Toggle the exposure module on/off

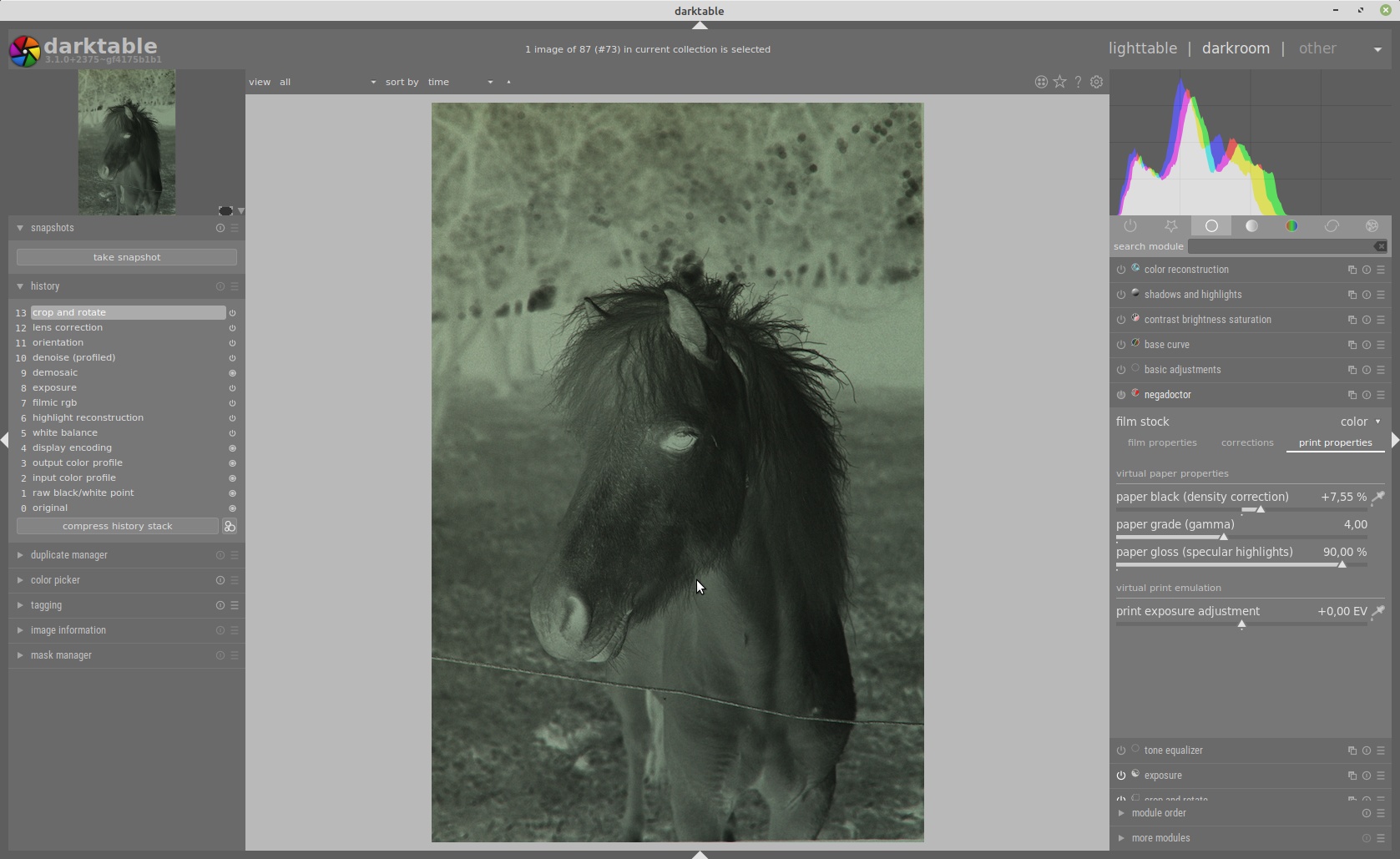coord(1121,776)
